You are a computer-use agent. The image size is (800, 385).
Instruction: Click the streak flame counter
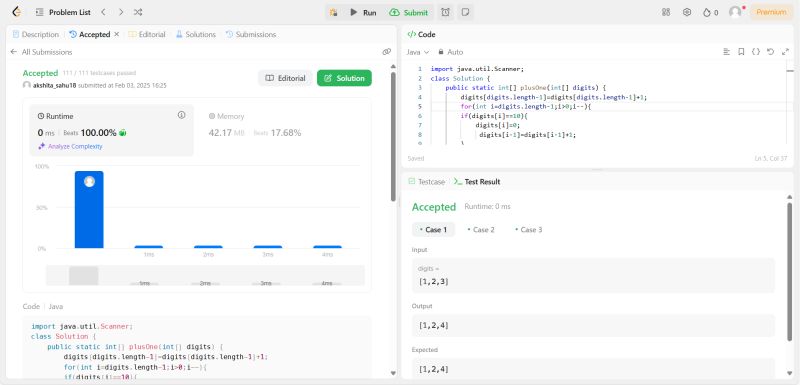[710, 12]
